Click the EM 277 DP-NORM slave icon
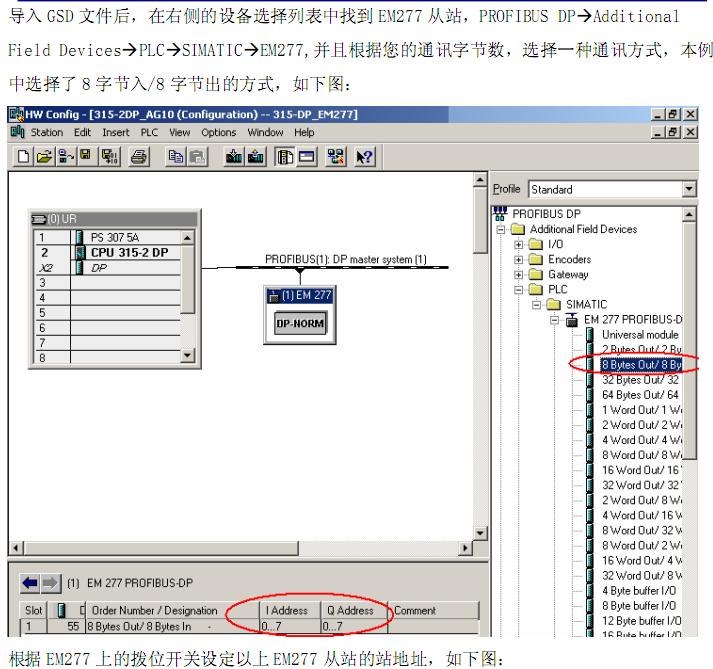This screenshot has width=713, height=669. pos(300,324)
